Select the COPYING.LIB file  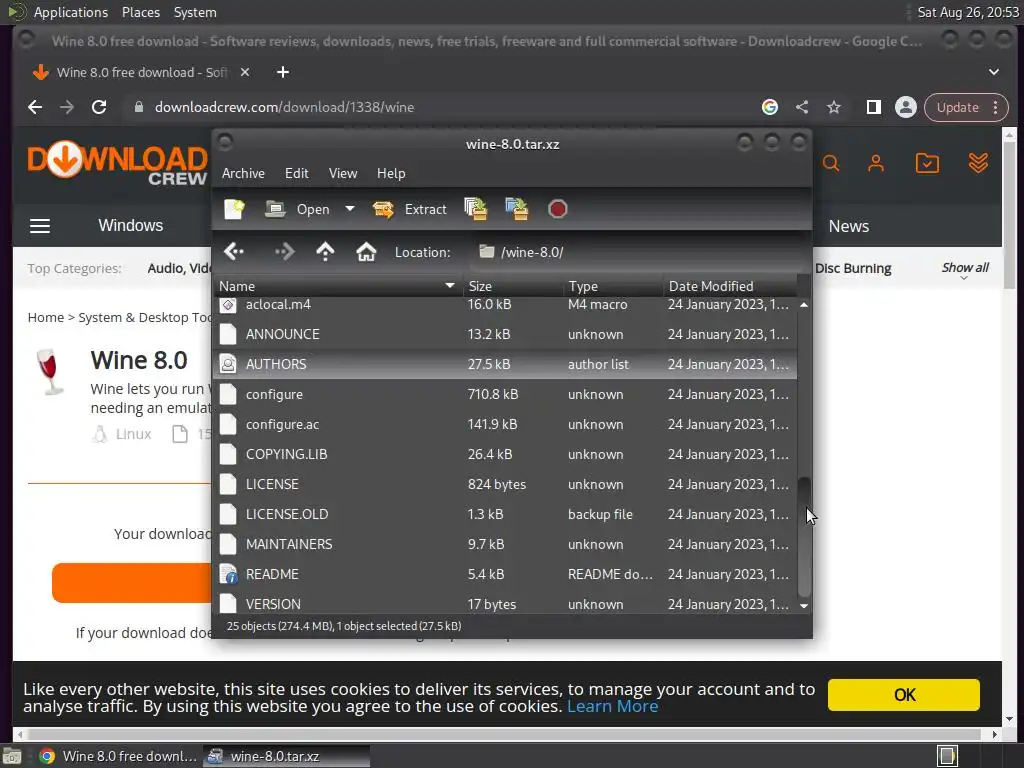[505, 455]
